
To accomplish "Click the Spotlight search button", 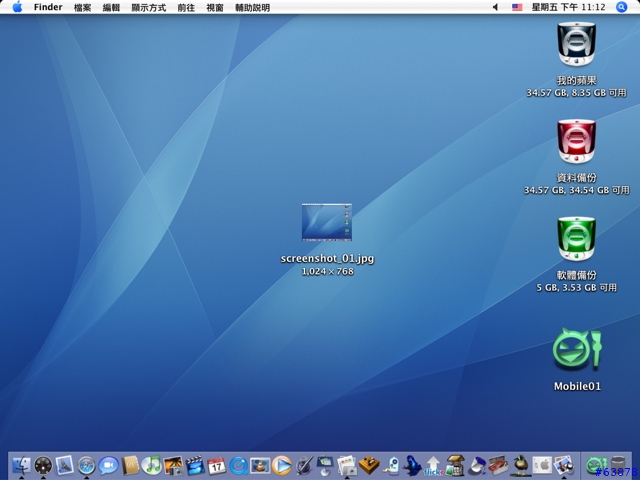I will (622, 7).
